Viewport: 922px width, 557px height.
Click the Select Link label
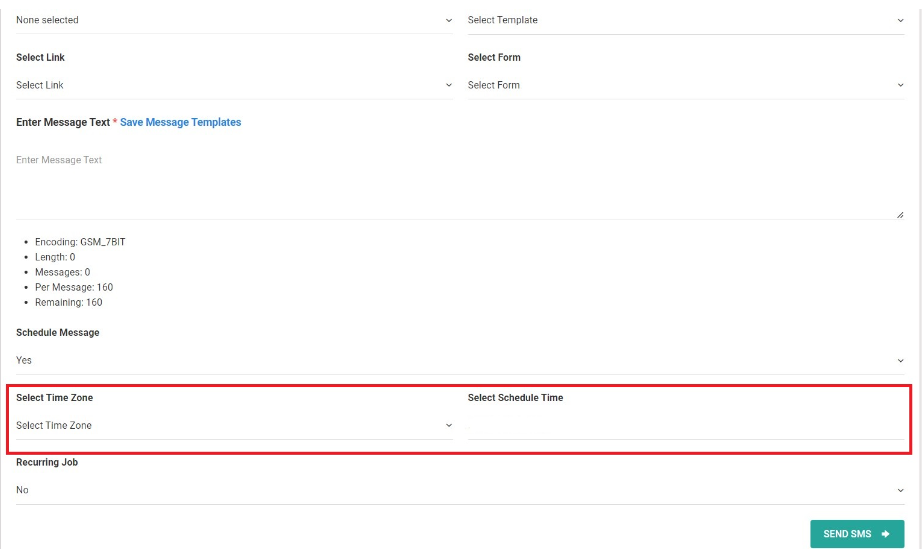click(41, 58)
